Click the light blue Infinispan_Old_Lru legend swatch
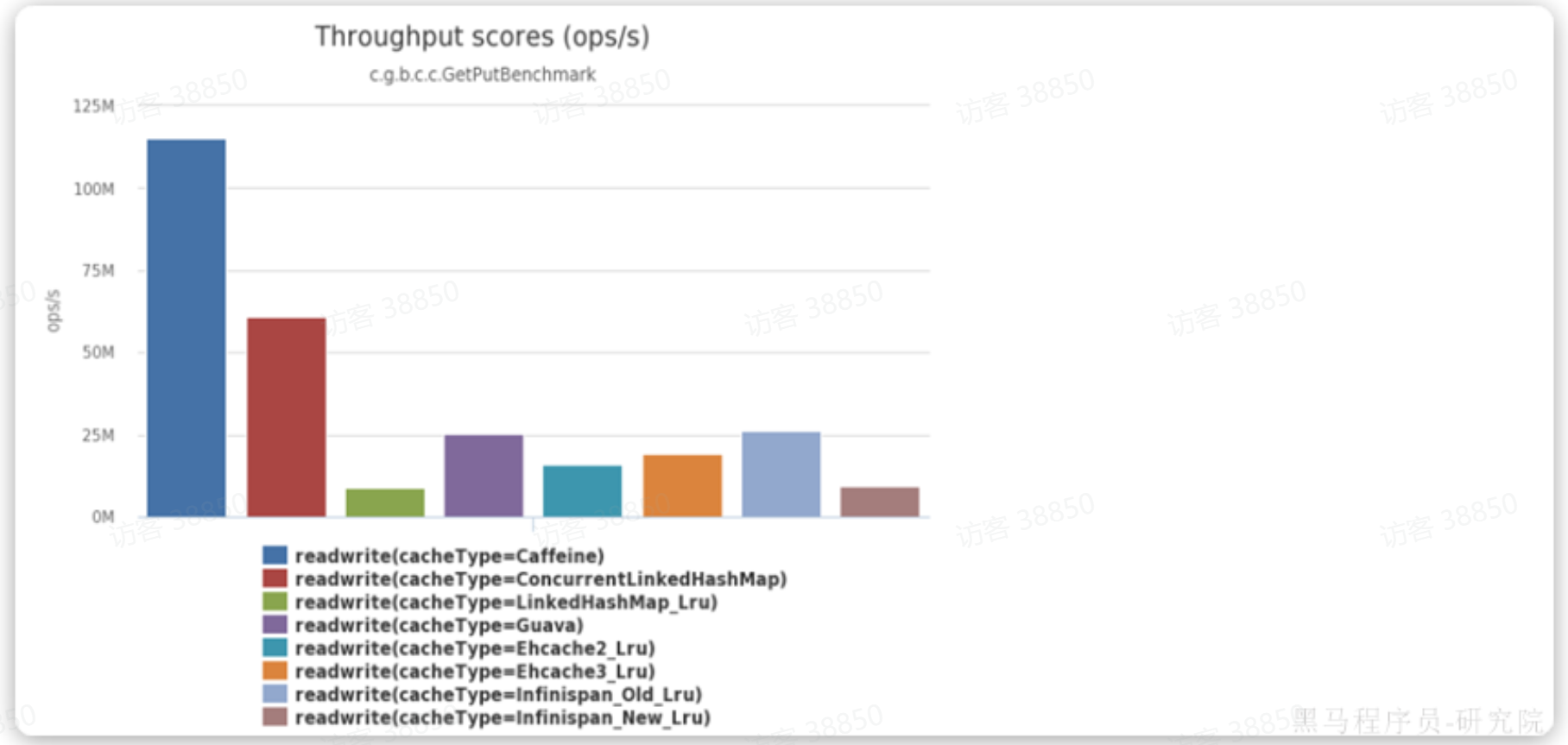1568x745 pixels. point(275,694)
